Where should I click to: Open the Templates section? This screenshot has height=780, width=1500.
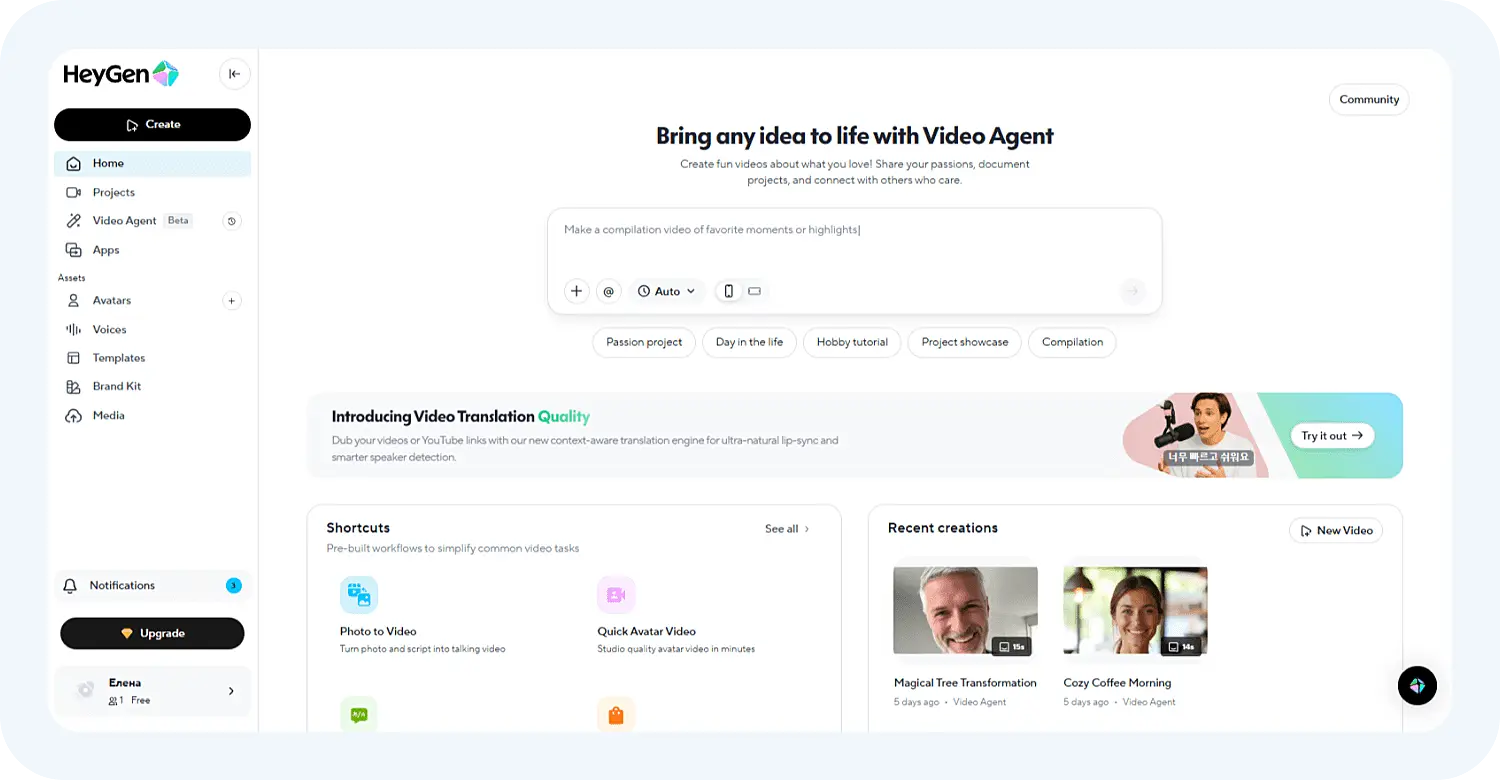[x=119, y=357]
